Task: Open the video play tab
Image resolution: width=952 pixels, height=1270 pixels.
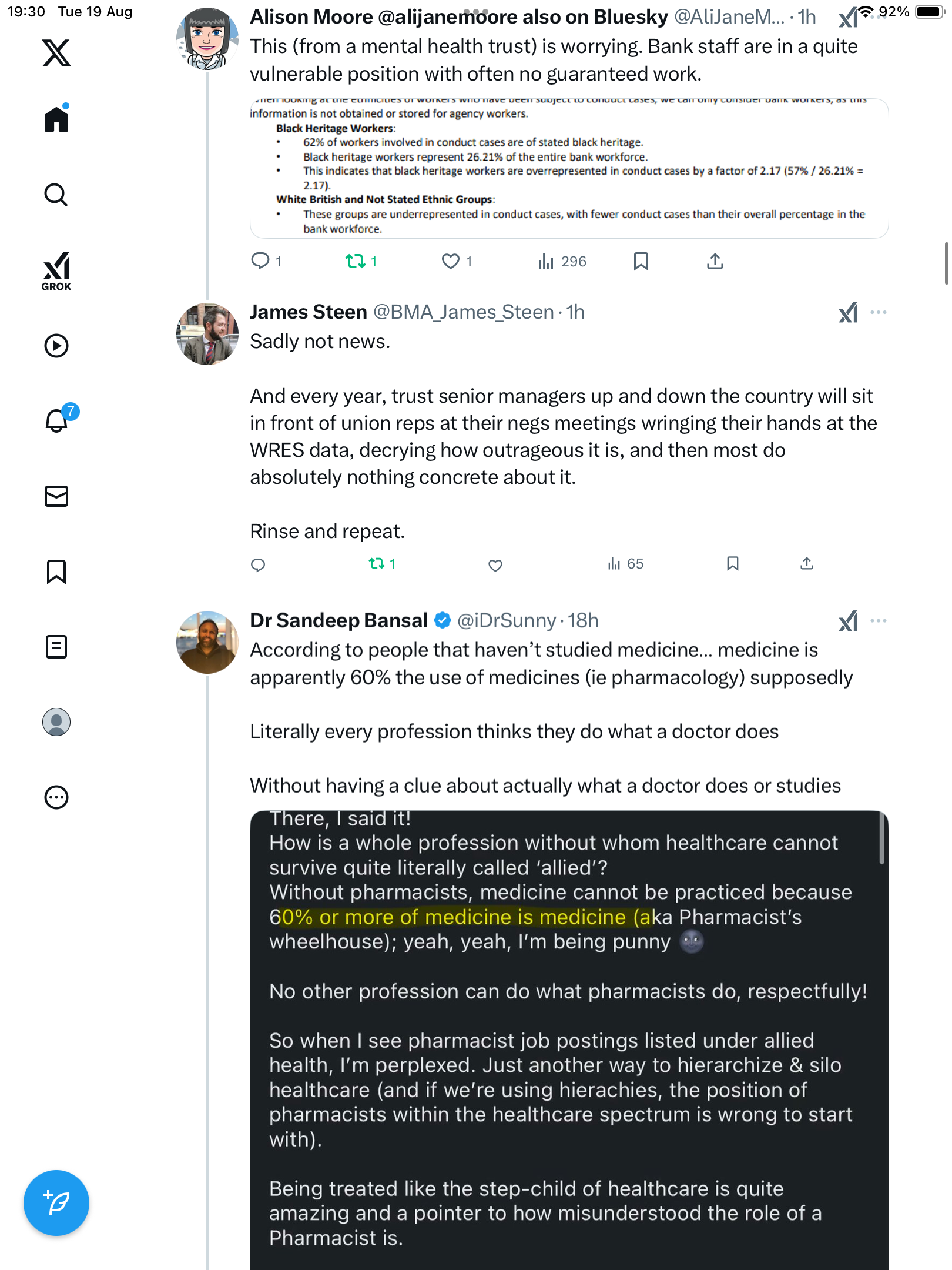Action: [x=56, y=346]
